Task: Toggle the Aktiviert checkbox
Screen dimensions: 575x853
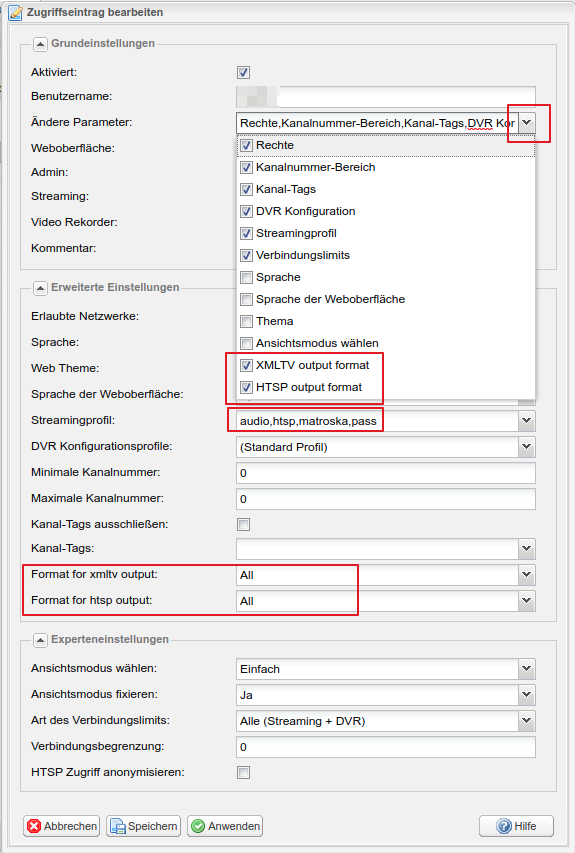Action: [x=243, y=72]
